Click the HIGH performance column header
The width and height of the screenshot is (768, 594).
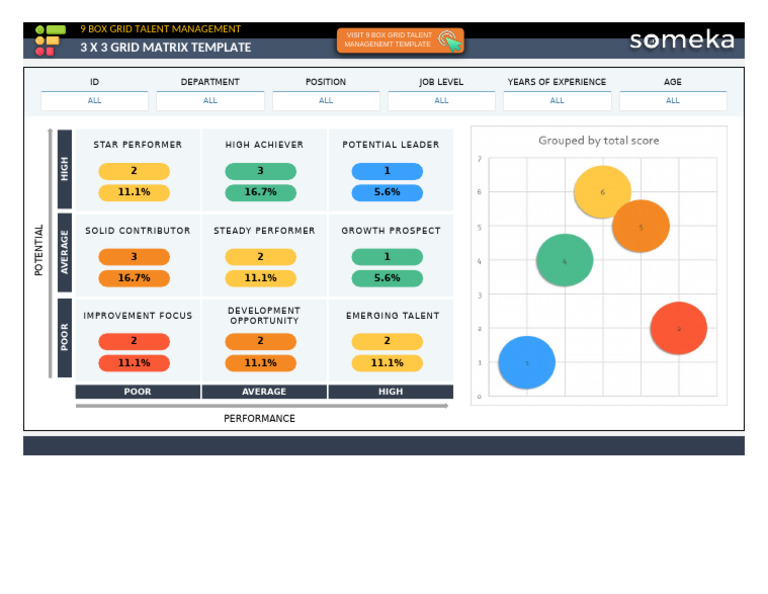pyautogui.click(x=390, y=392)
